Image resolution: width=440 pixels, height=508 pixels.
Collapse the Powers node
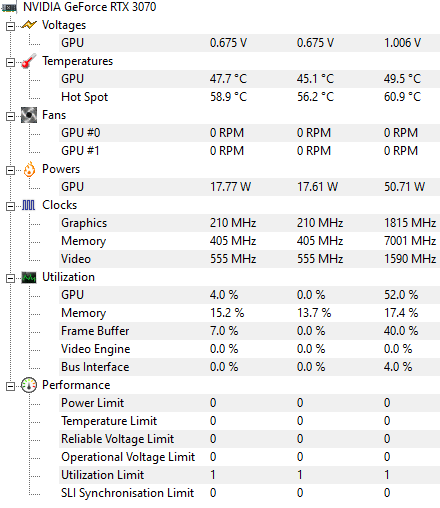pos(10,170)
